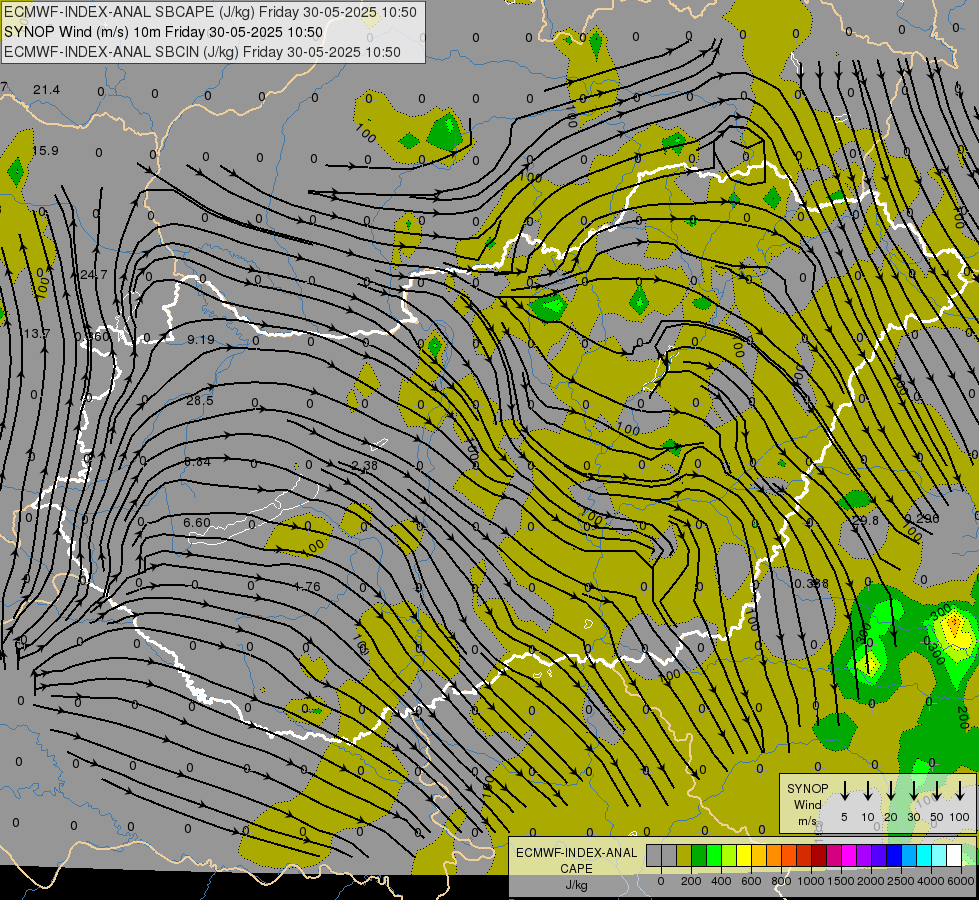Click the 21.4 value on the map

point(46,90)
